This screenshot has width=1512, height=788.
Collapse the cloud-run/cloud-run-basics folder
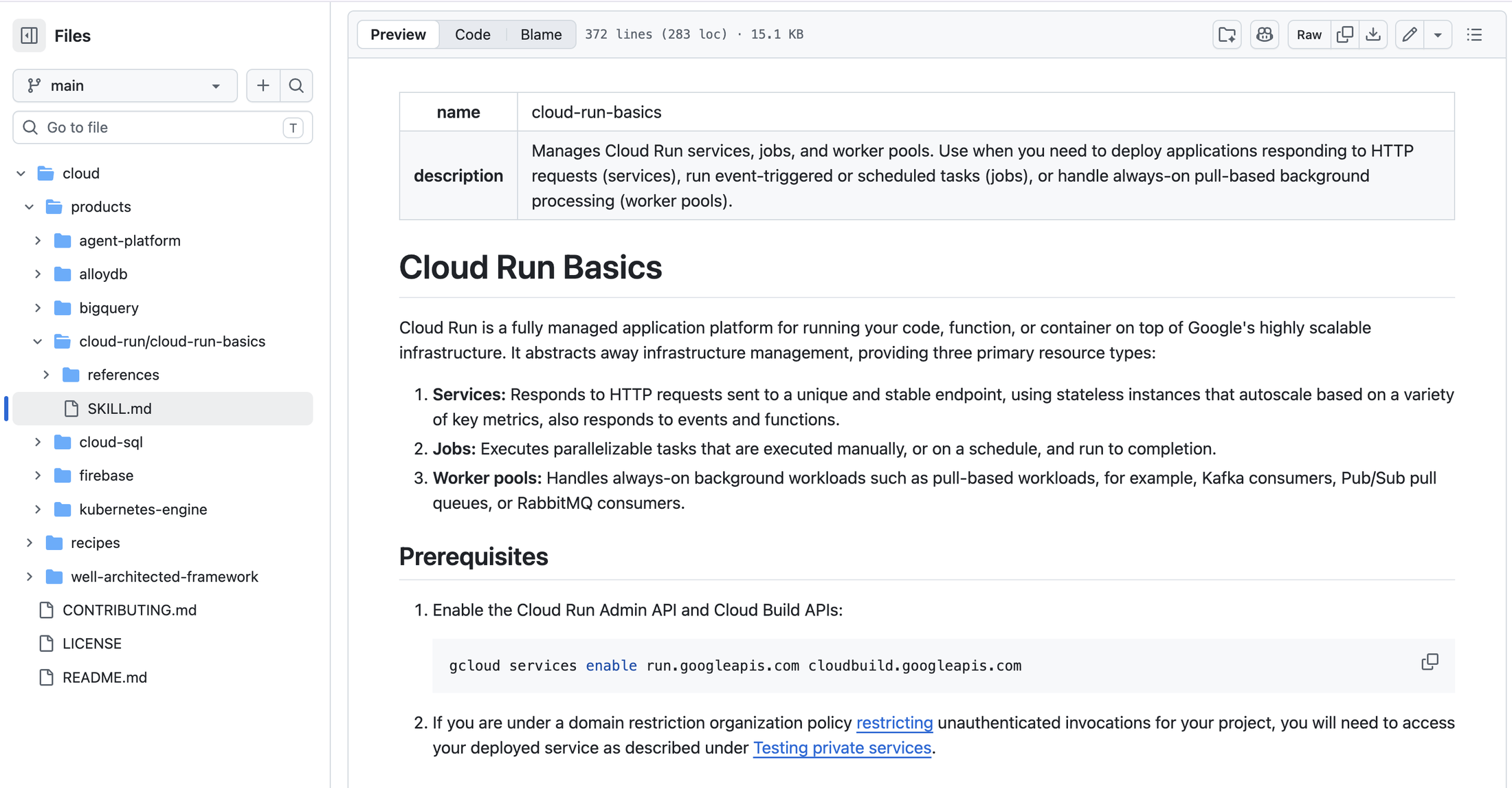click(38, 341)
